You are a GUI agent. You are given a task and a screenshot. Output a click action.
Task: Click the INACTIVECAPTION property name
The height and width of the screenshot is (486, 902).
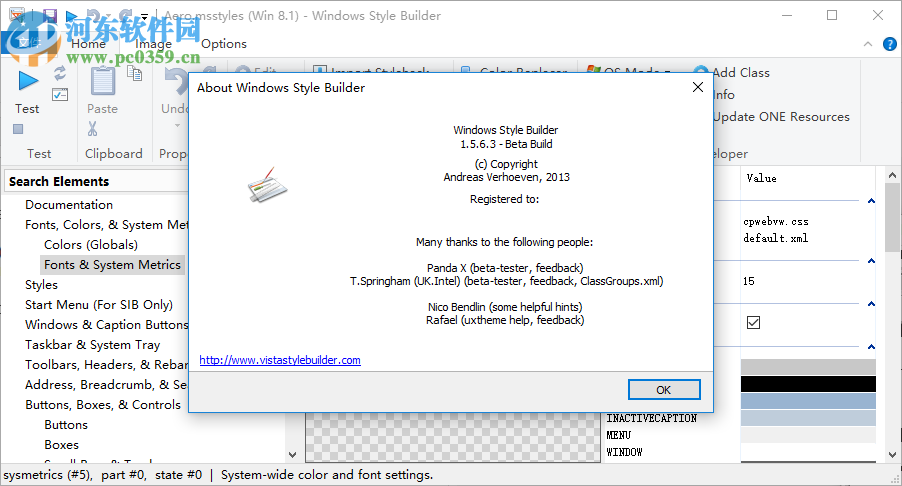pos(651,418)
